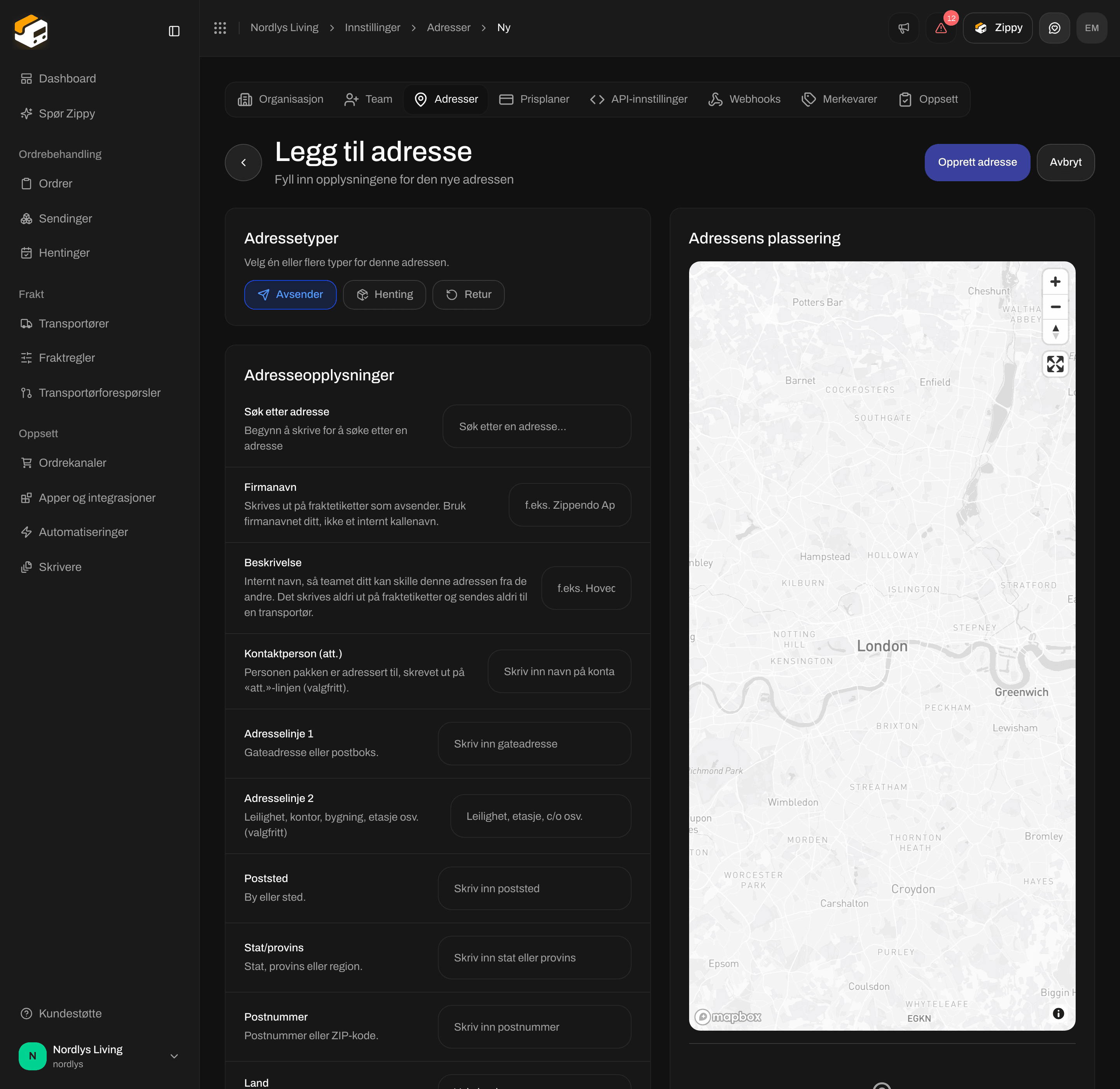
Task: Open Automatiseringer in the sidebar
Action: click(x=100, y=532)
